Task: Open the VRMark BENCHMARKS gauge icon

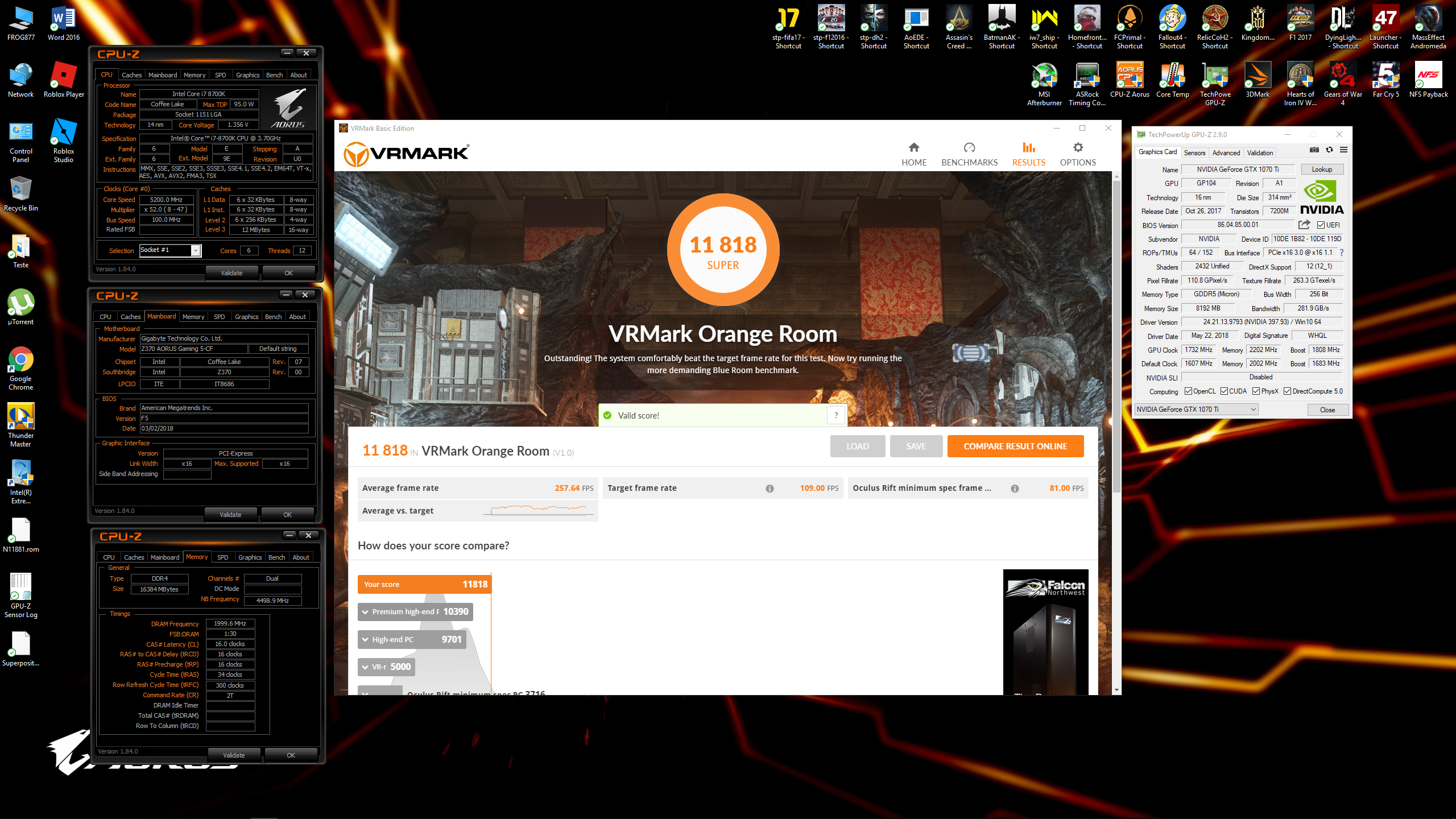Action: [x=969, y=148]
